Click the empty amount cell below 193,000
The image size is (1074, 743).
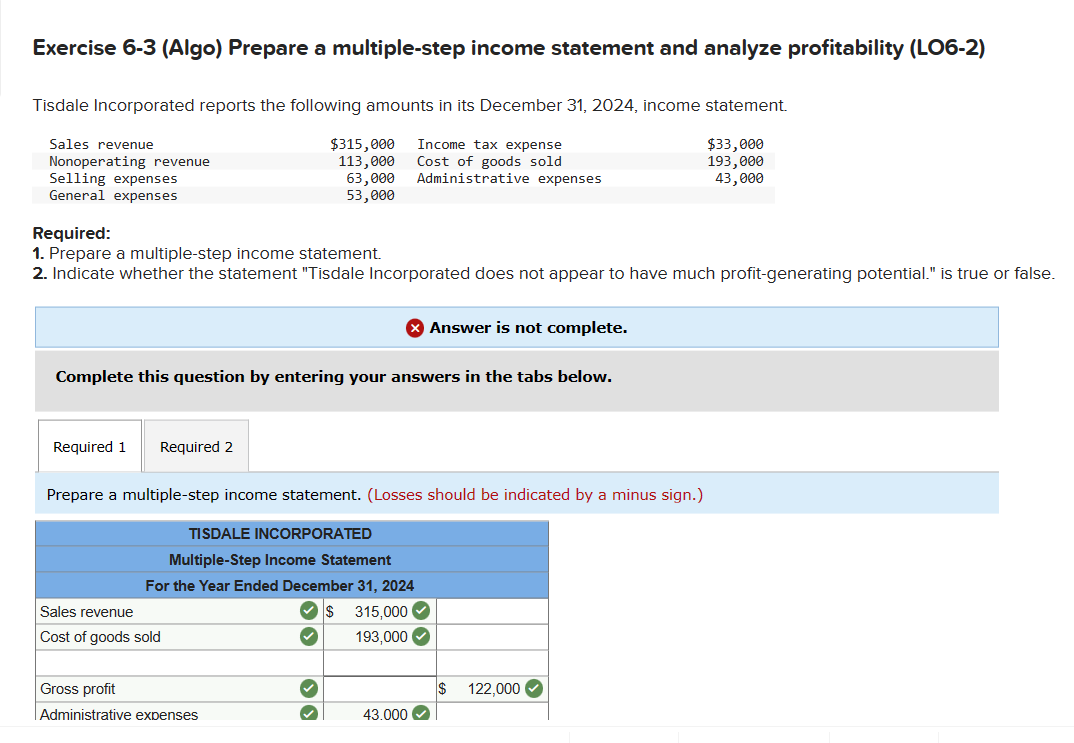click(380, 662)
